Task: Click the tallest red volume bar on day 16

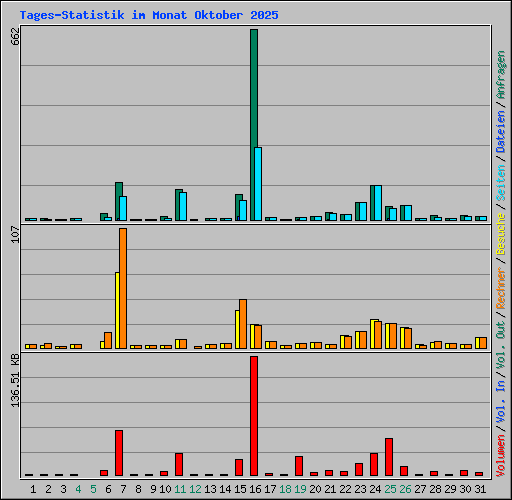Action: coord(254,416)
